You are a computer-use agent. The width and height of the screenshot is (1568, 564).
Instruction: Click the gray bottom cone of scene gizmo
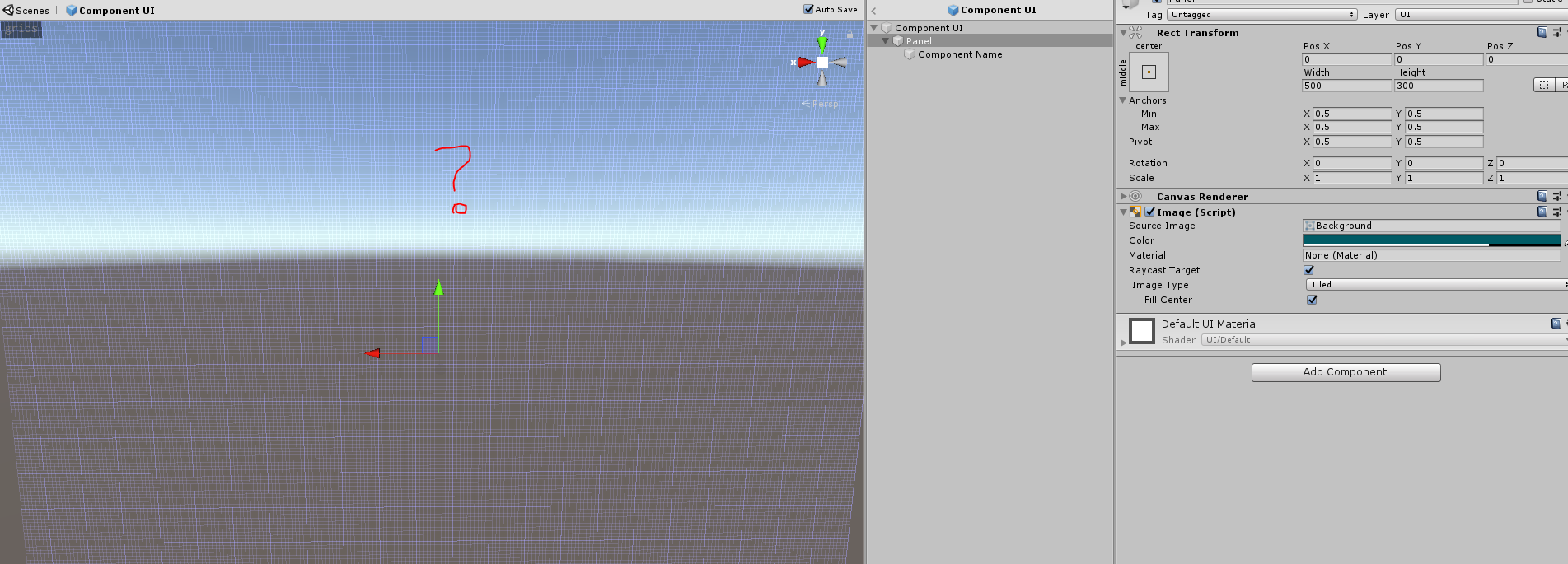(822, 79)
